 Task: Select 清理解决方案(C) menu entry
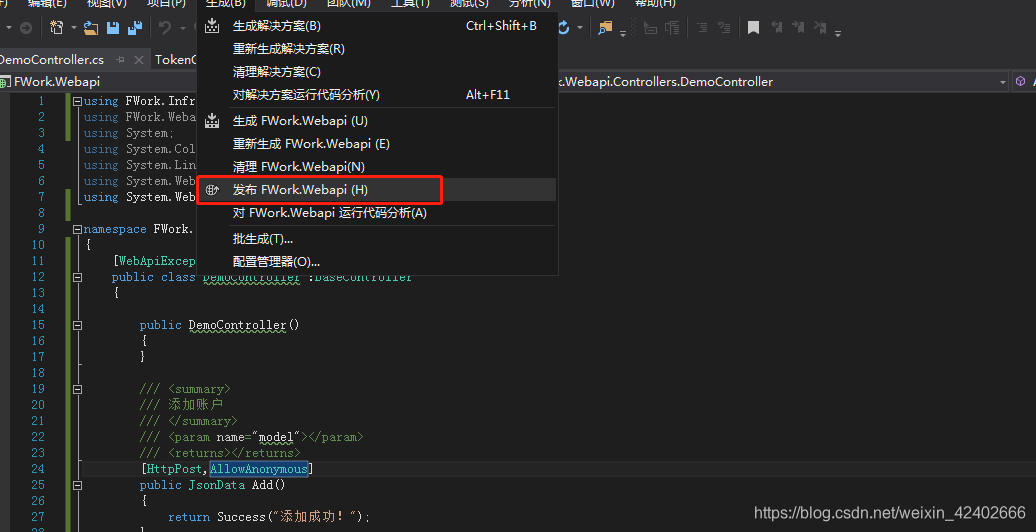378,71
